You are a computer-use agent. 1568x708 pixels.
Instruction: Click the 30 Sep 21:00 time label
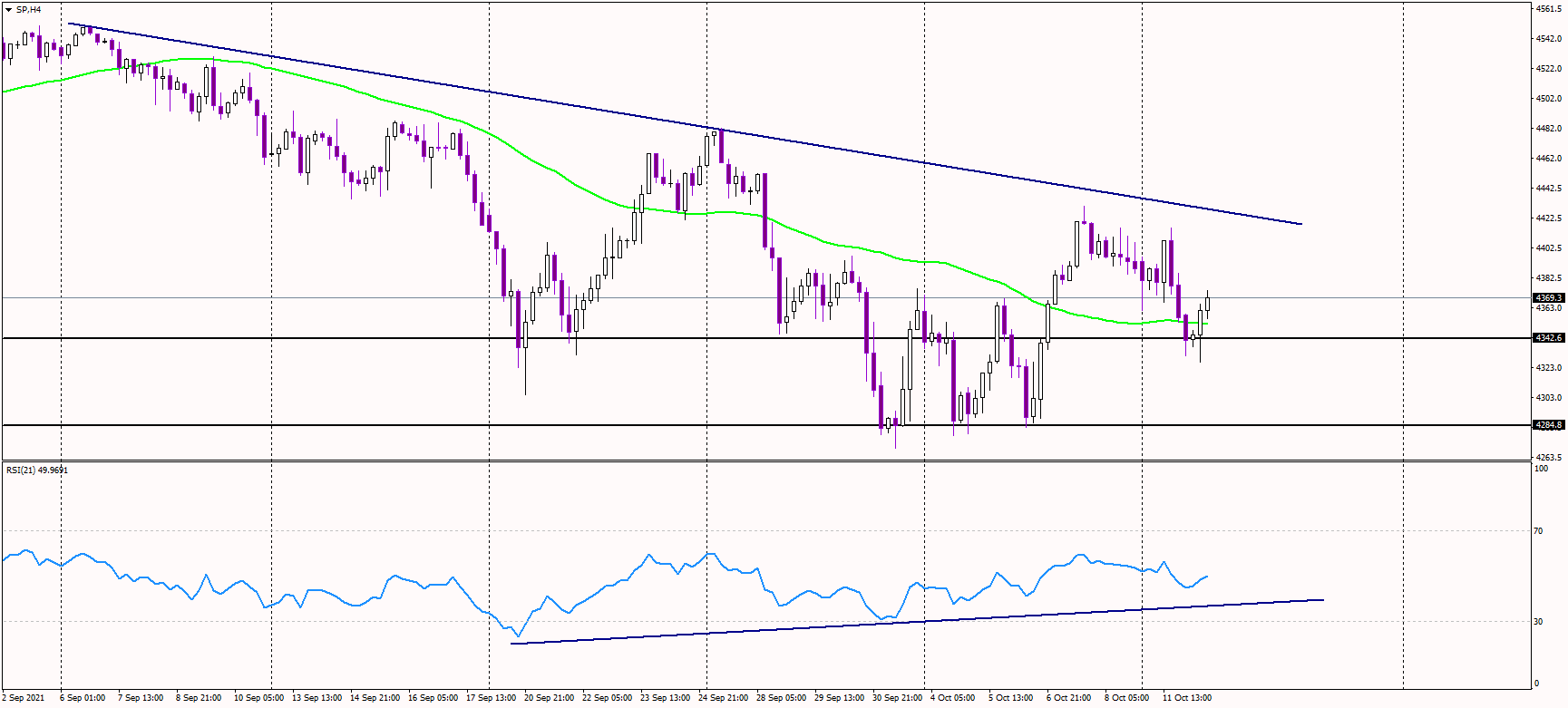click(897, 698)
